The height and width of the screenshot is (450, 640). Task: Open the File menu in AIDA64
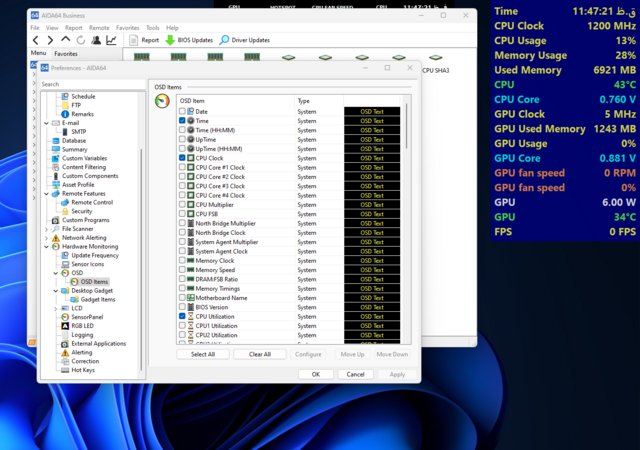click(35, 28)
